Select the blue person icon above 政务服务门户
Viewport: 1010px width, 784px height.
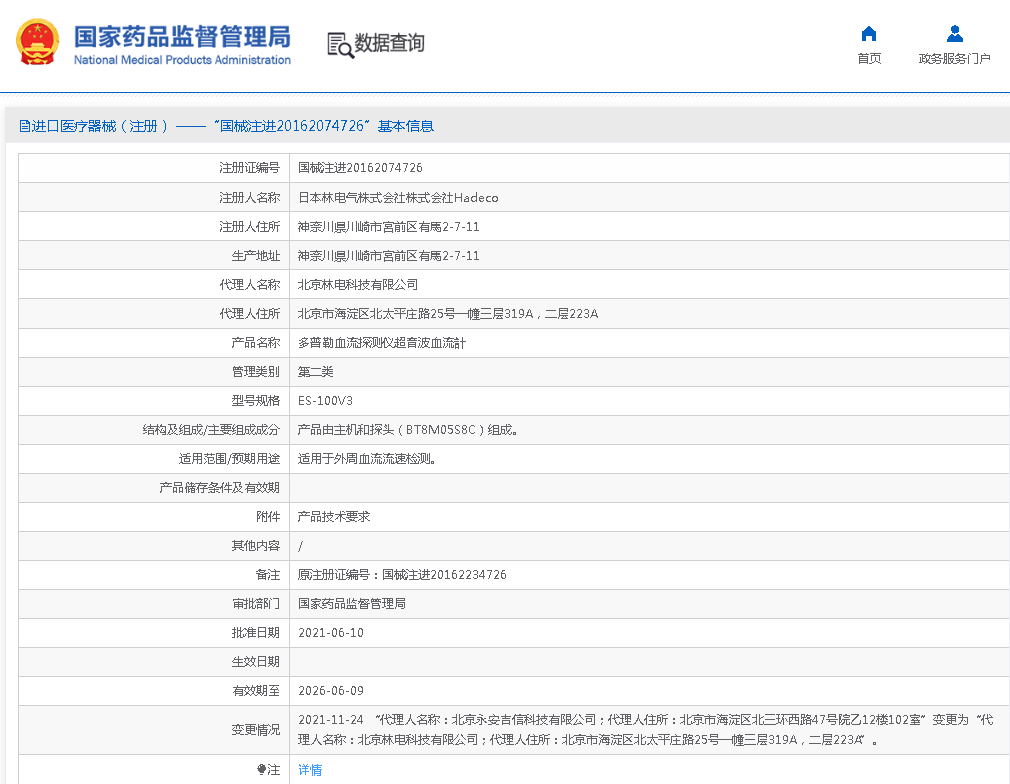955,33
